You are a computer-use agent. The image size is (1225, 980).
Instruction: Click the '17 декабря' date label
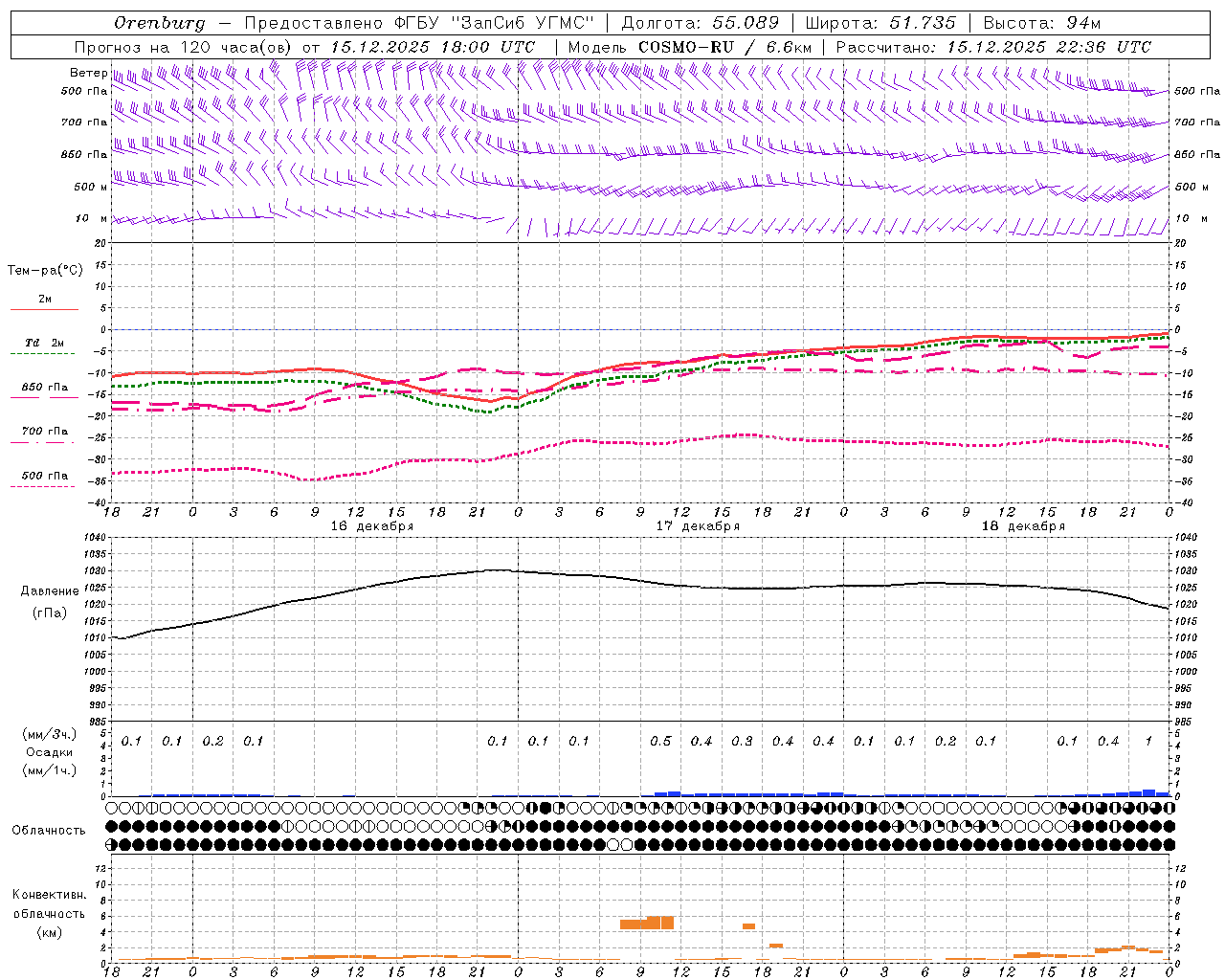698,526
